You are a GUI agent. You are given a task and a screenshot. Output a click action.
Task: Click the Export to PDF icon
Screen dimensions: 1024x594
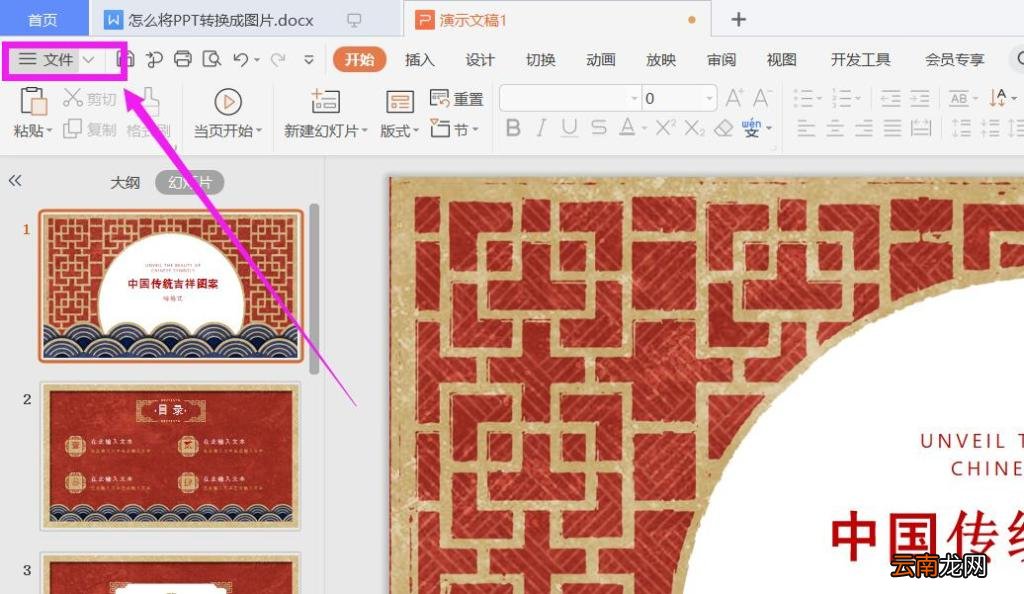[154, 59]
